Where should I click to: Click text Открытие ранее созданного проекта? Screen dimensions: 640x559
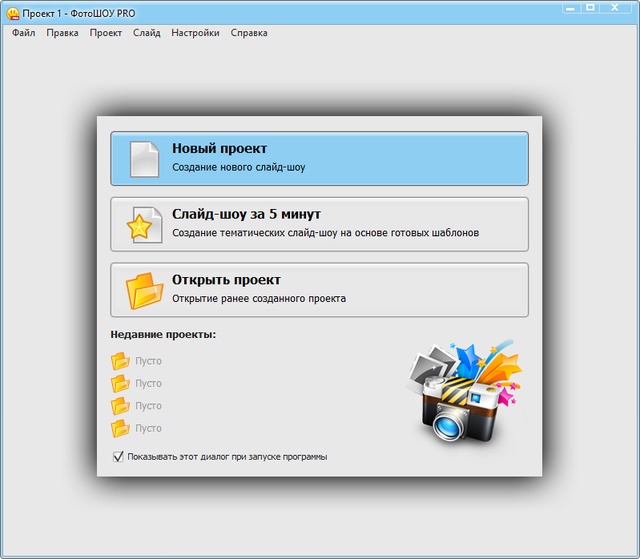(x=259, y=299)
